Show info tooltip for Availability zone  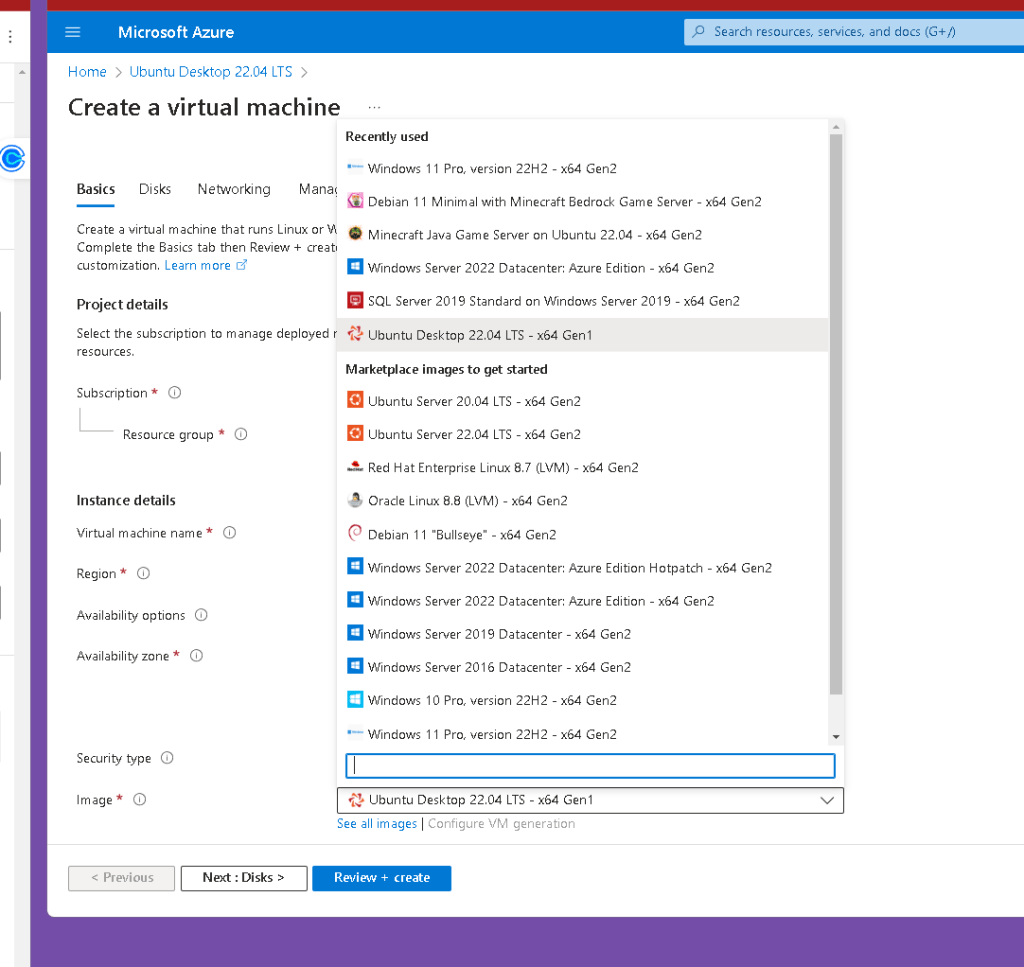pos(196,656)
